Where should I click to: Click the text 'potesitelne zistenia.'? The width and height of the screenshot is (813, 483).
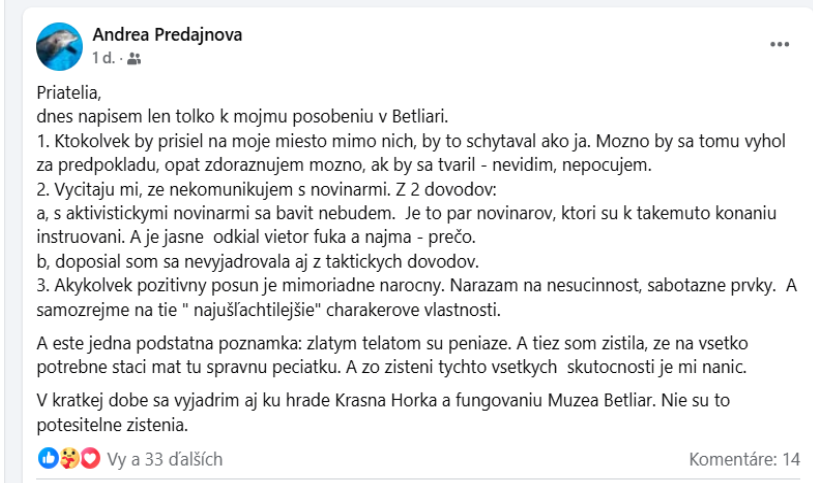(x=112, y=425)
